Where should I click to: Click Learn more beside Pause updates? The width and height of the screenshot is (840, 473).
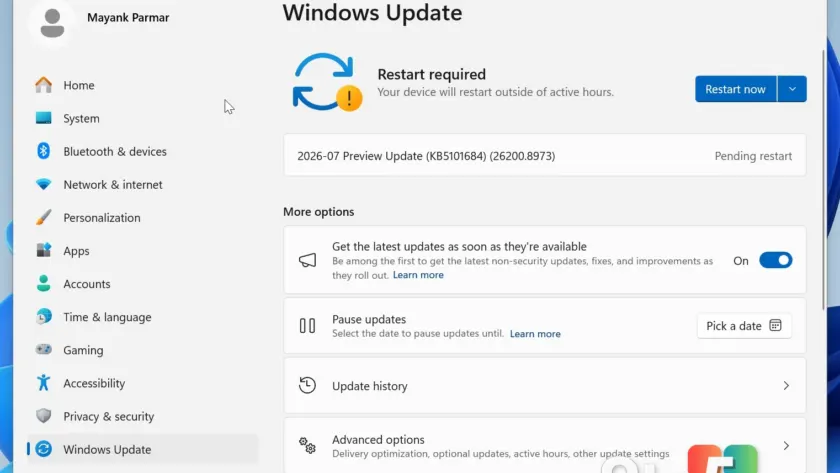[535, 334]
